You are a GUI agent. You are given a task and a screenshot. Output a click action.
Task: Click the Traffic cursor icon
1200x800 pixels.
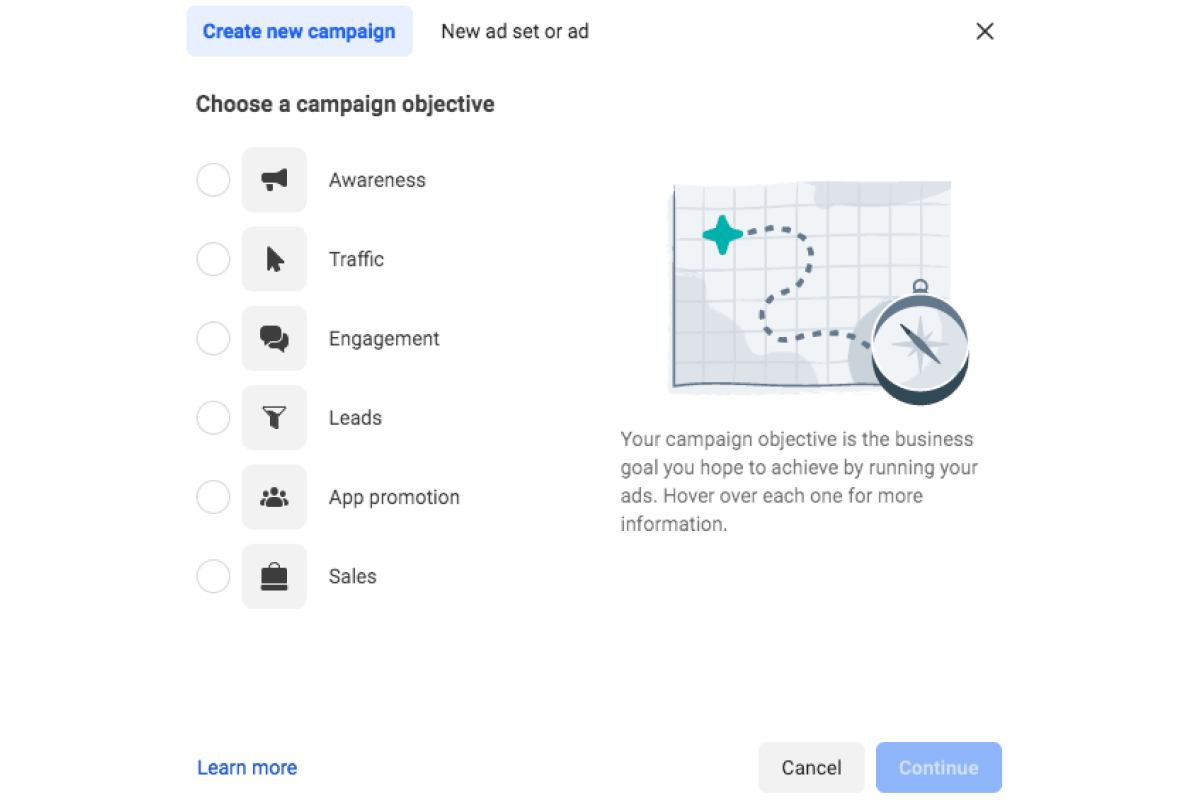click(274, 259)
